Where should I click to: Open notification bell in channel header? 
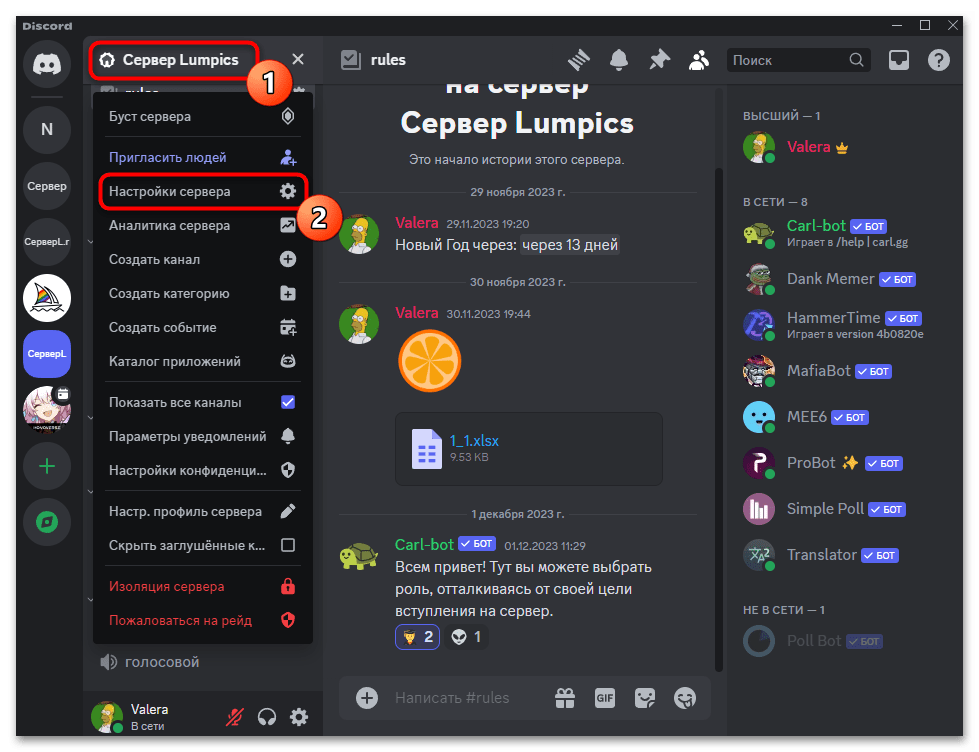click(x=619, y=60)
